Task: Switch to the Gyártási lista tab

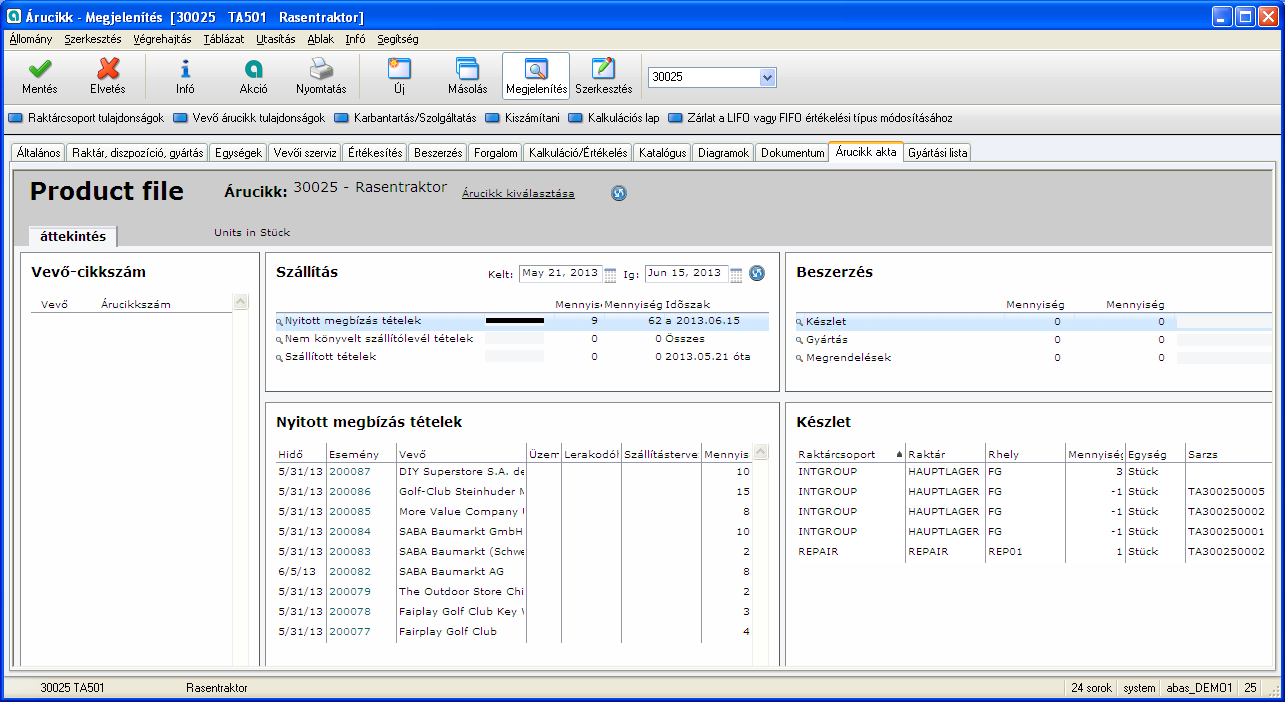Action: pyautogui.click(x=937, y=153)
